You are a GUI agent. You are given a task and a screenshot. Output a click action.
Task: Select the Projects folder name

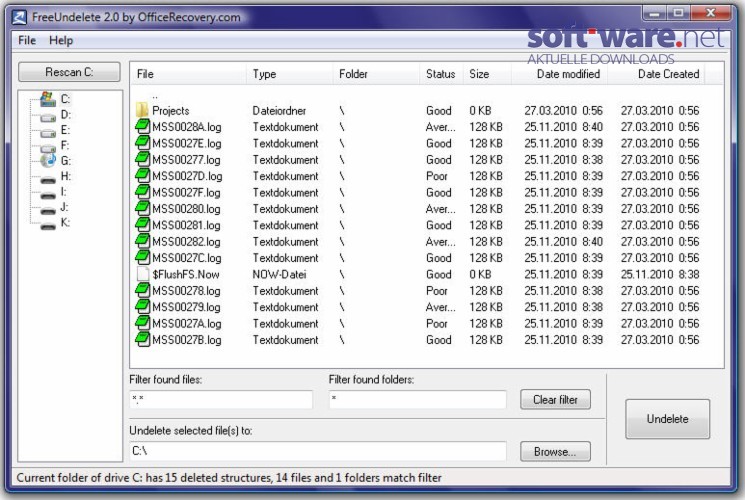pos(171,111)
